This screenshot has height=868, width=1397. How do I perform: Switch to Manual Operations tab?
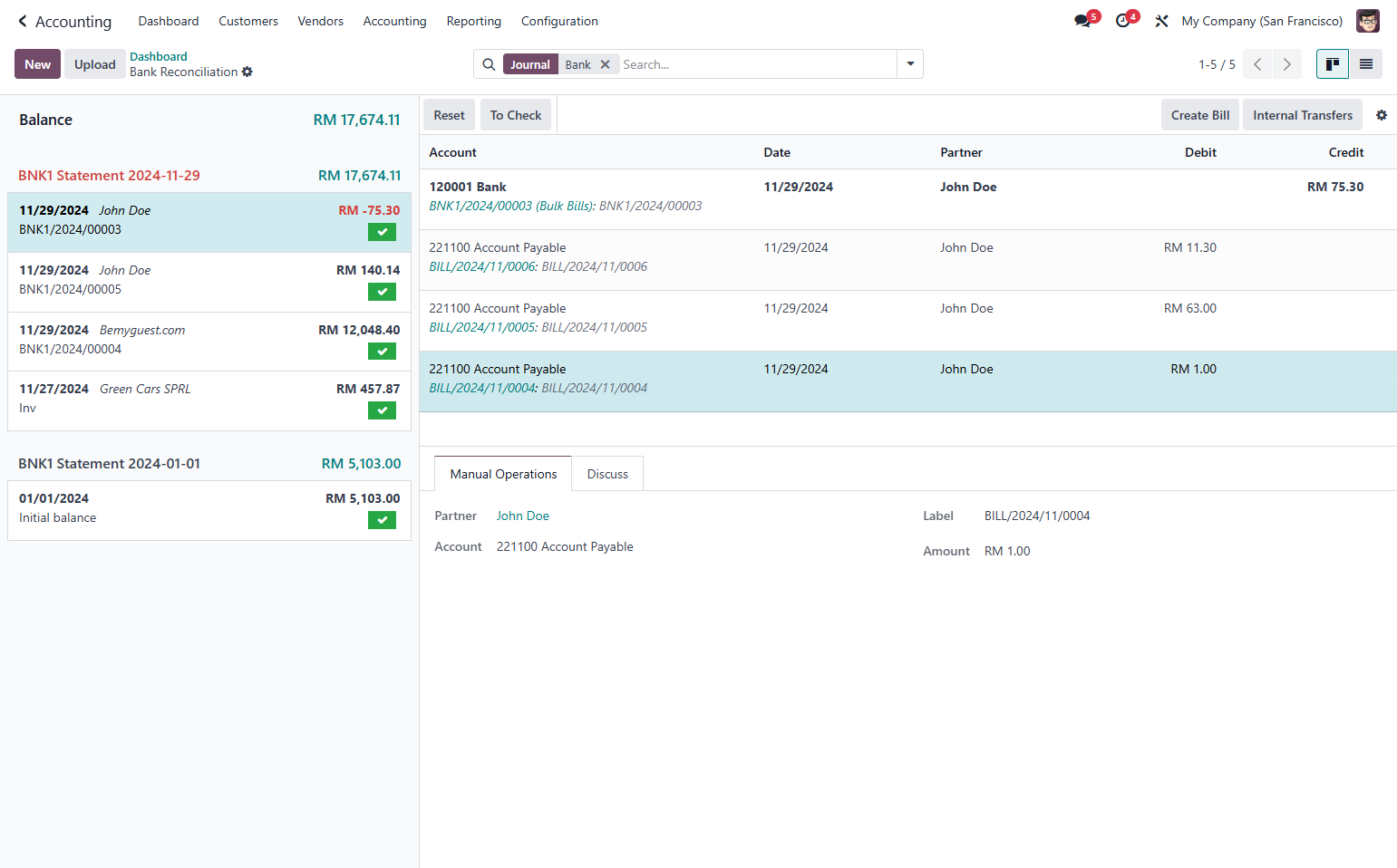pos(503,474)
